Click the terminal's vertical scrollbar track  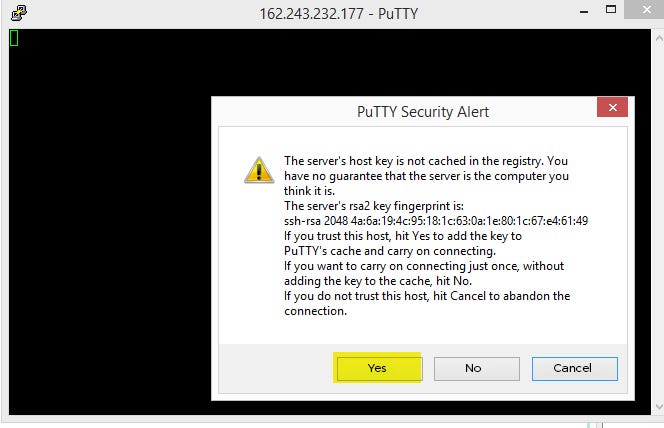658,222
